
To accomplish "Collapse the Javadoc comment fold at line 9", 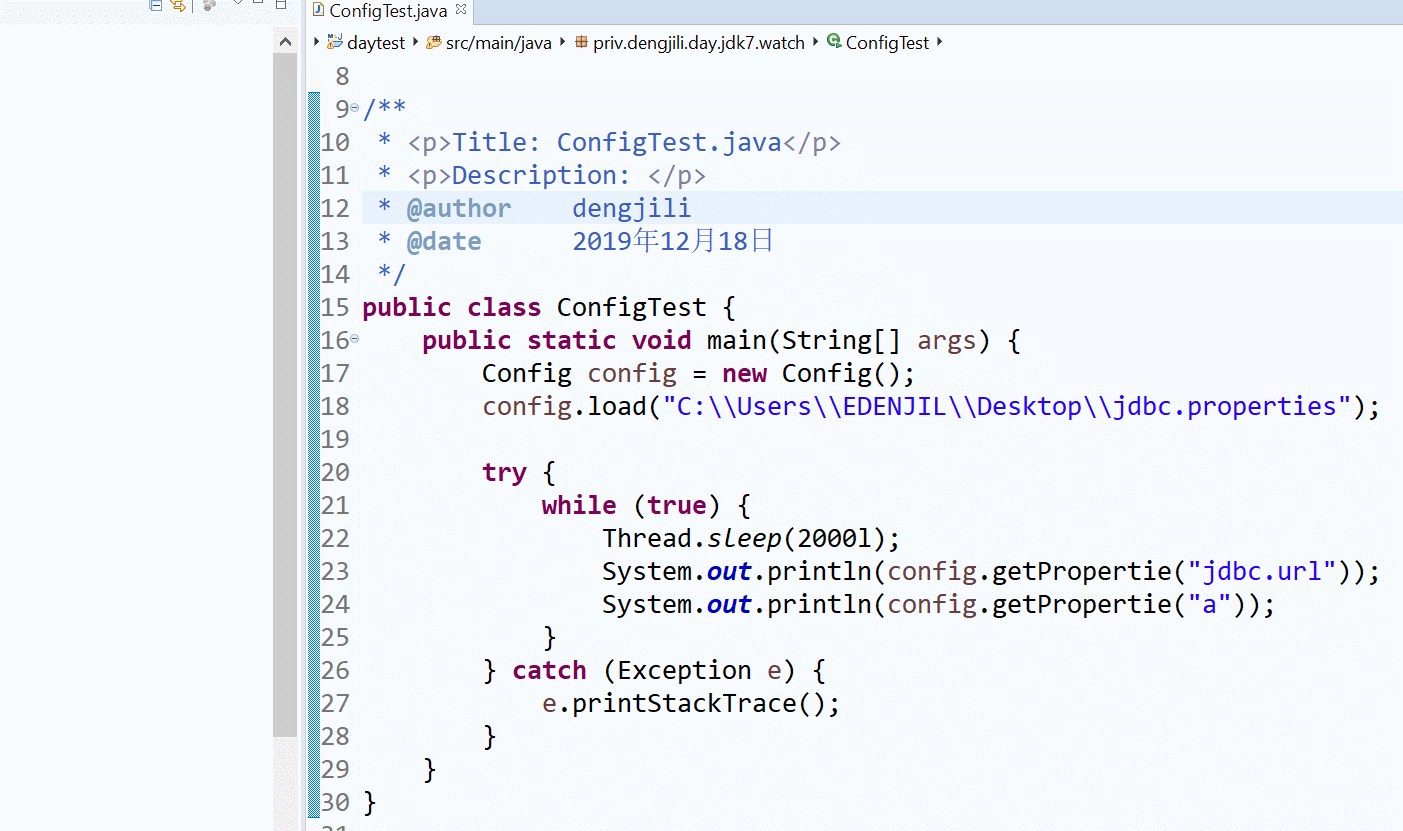I will [x=355, y=108].
